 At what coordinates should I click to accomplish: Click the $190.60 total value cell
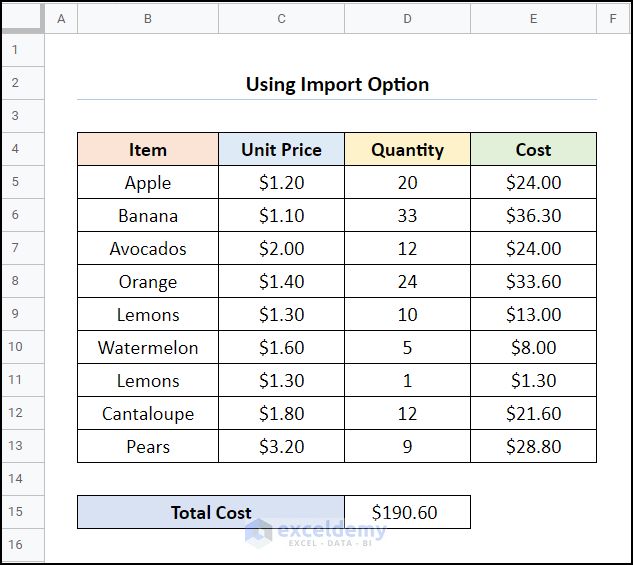point(405,513)
